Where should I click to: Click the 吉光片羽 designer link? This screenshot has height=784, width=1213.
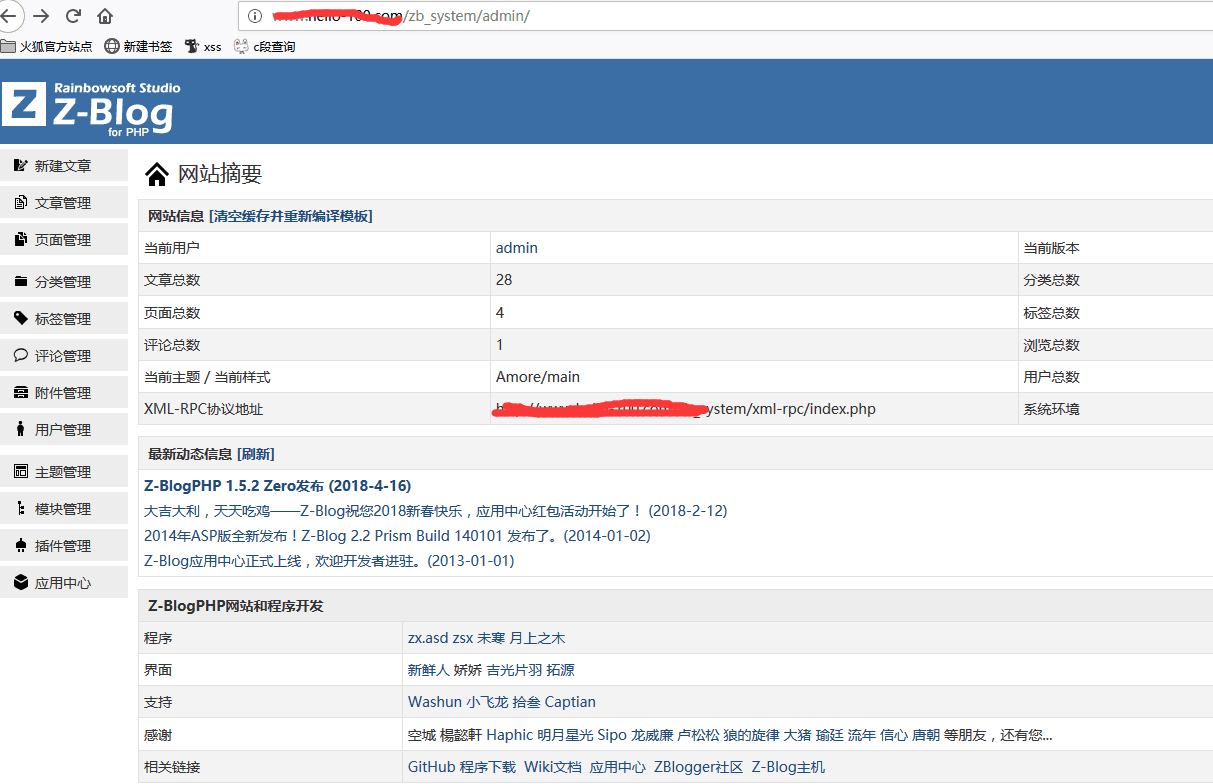point(514,670)
